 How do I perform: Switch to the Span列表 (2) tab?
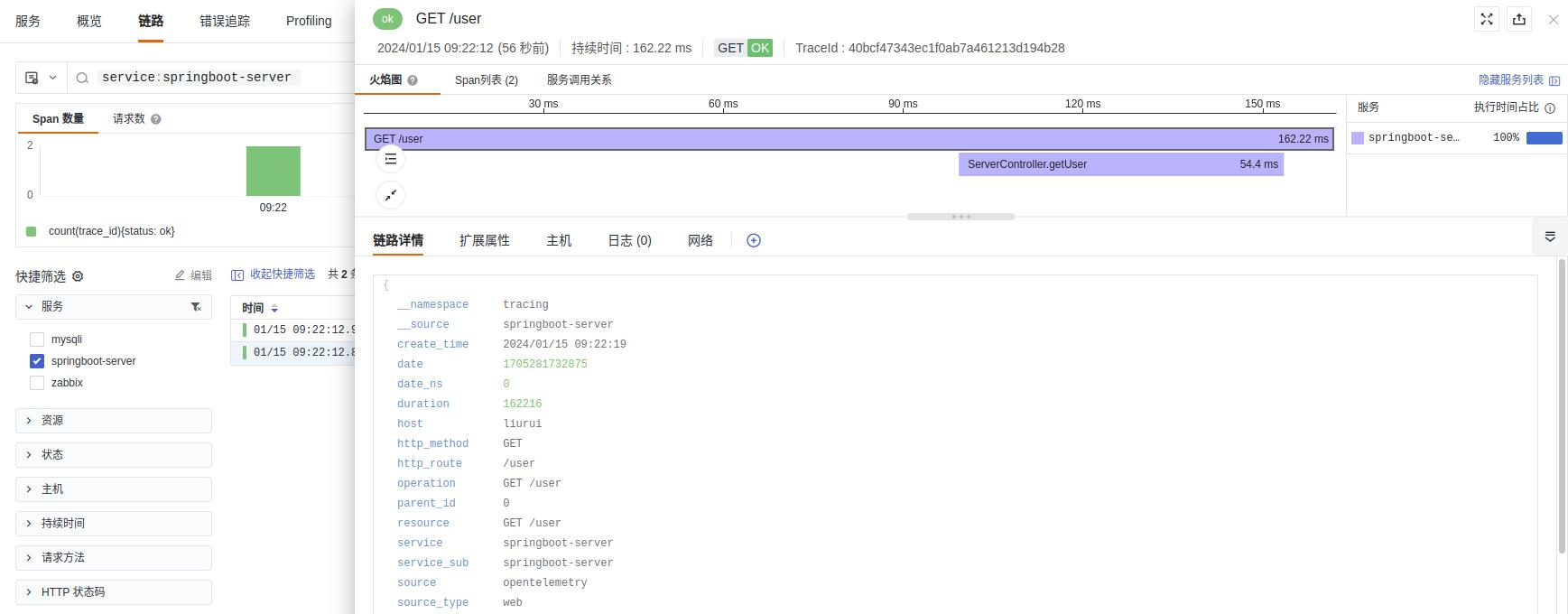[487, 80]
